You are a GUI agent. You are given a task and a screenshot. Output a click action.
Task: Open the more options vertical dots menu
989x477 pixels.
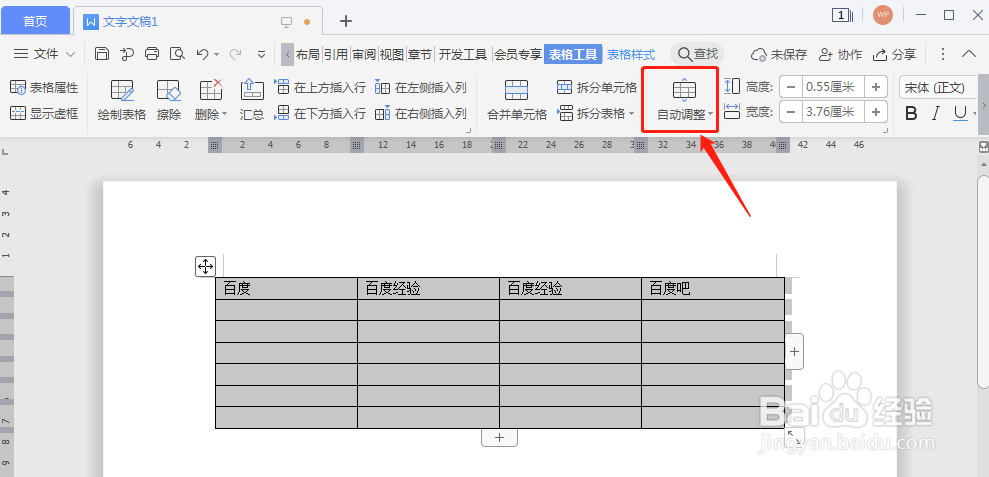[x=943, y=54]
